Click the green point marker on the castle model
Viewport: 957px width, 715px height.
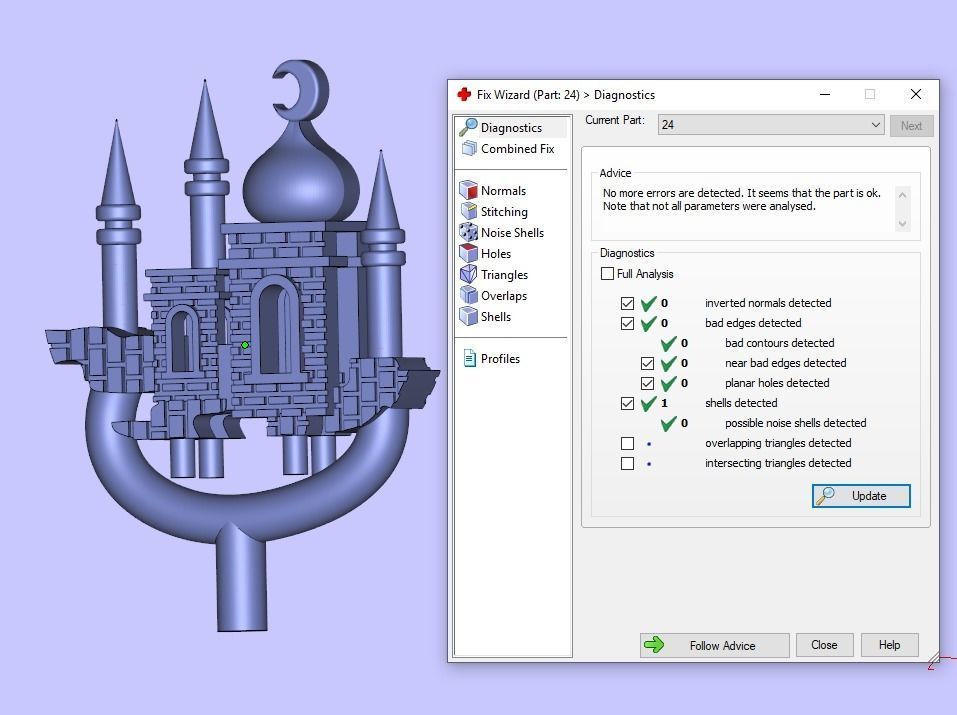click(x=245, y=345)
